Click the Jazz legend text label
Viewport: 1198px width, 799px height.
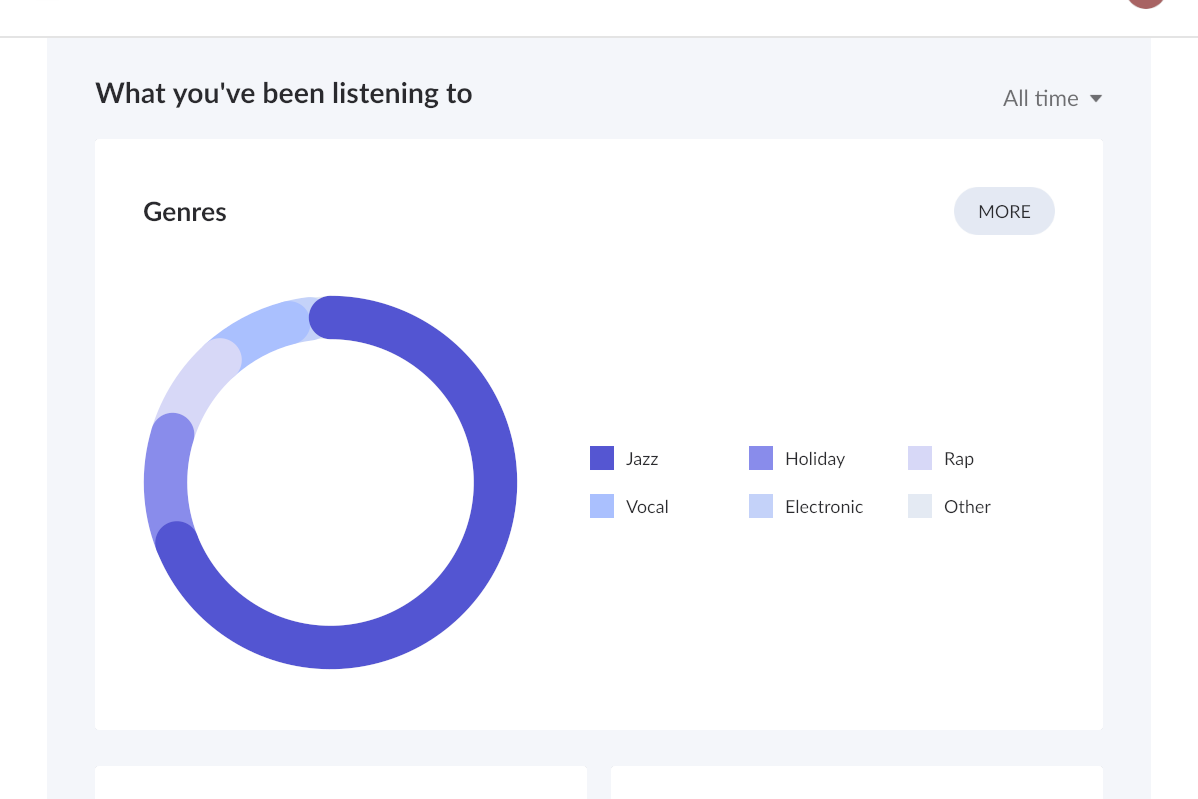click(642, 459)
